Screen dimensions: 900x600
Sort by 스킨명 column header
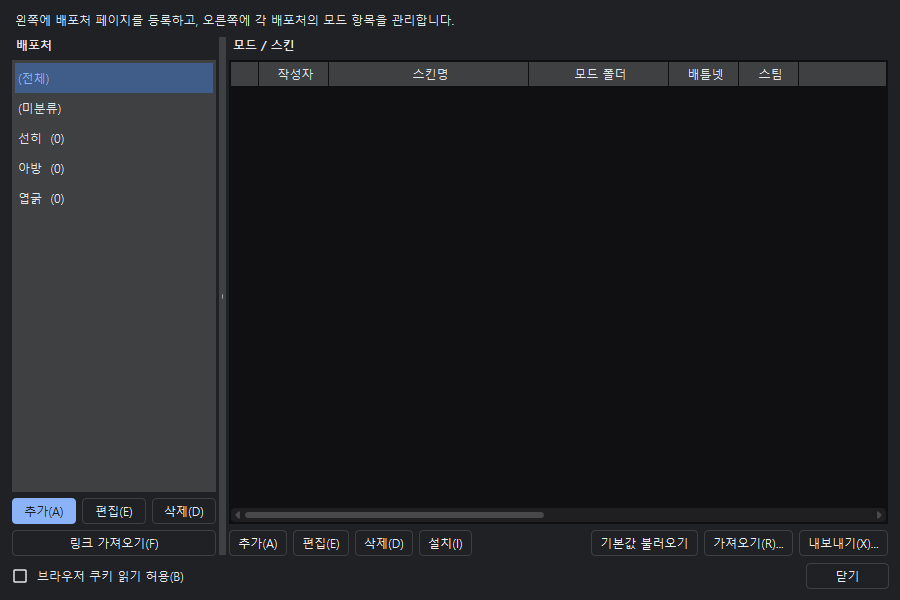tap(429, 74)
